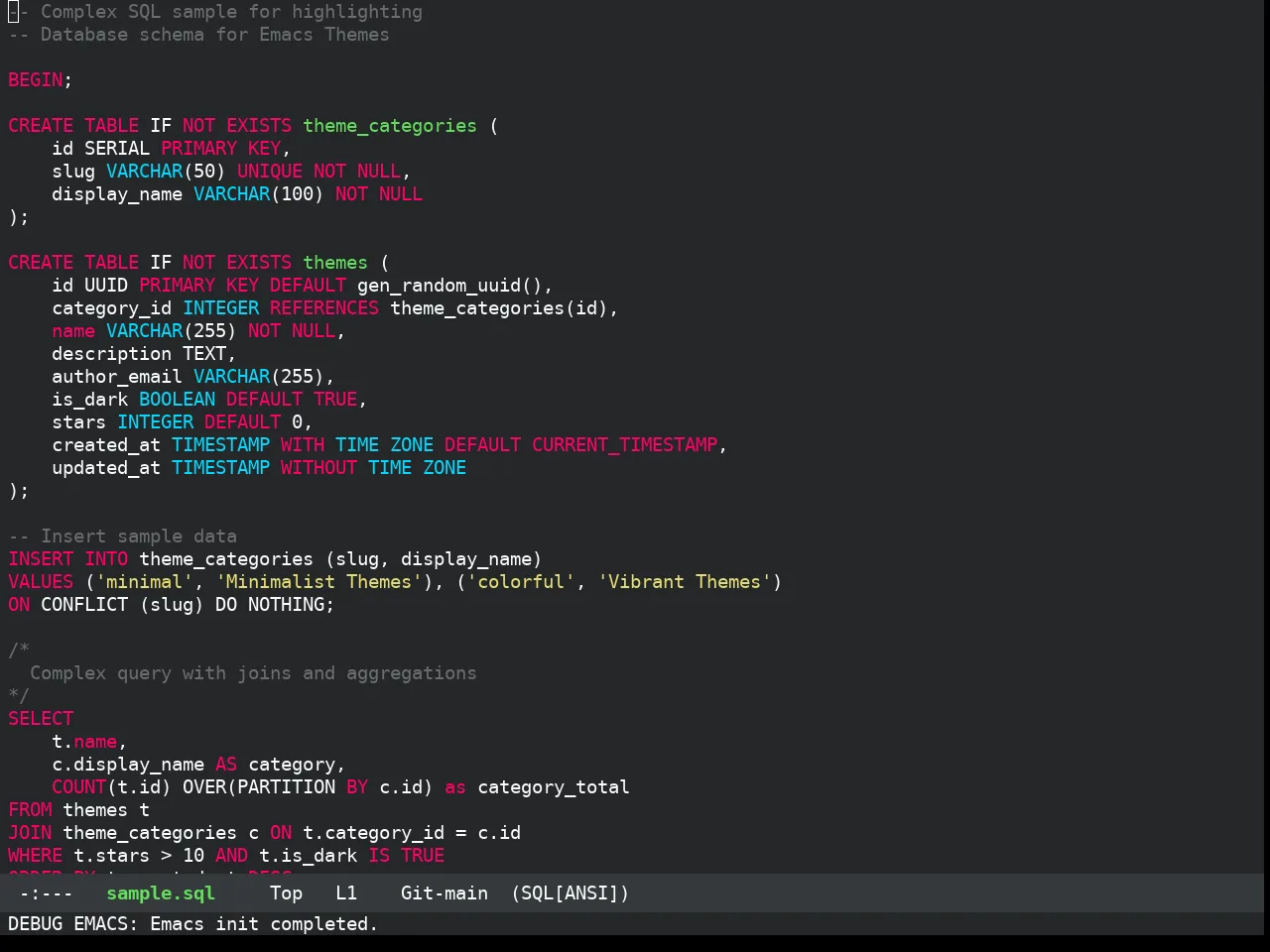The height and width of the screenshot is (952, 1270).
Task: Click 'c.display_name' in the select list
Action: point(128,765)
